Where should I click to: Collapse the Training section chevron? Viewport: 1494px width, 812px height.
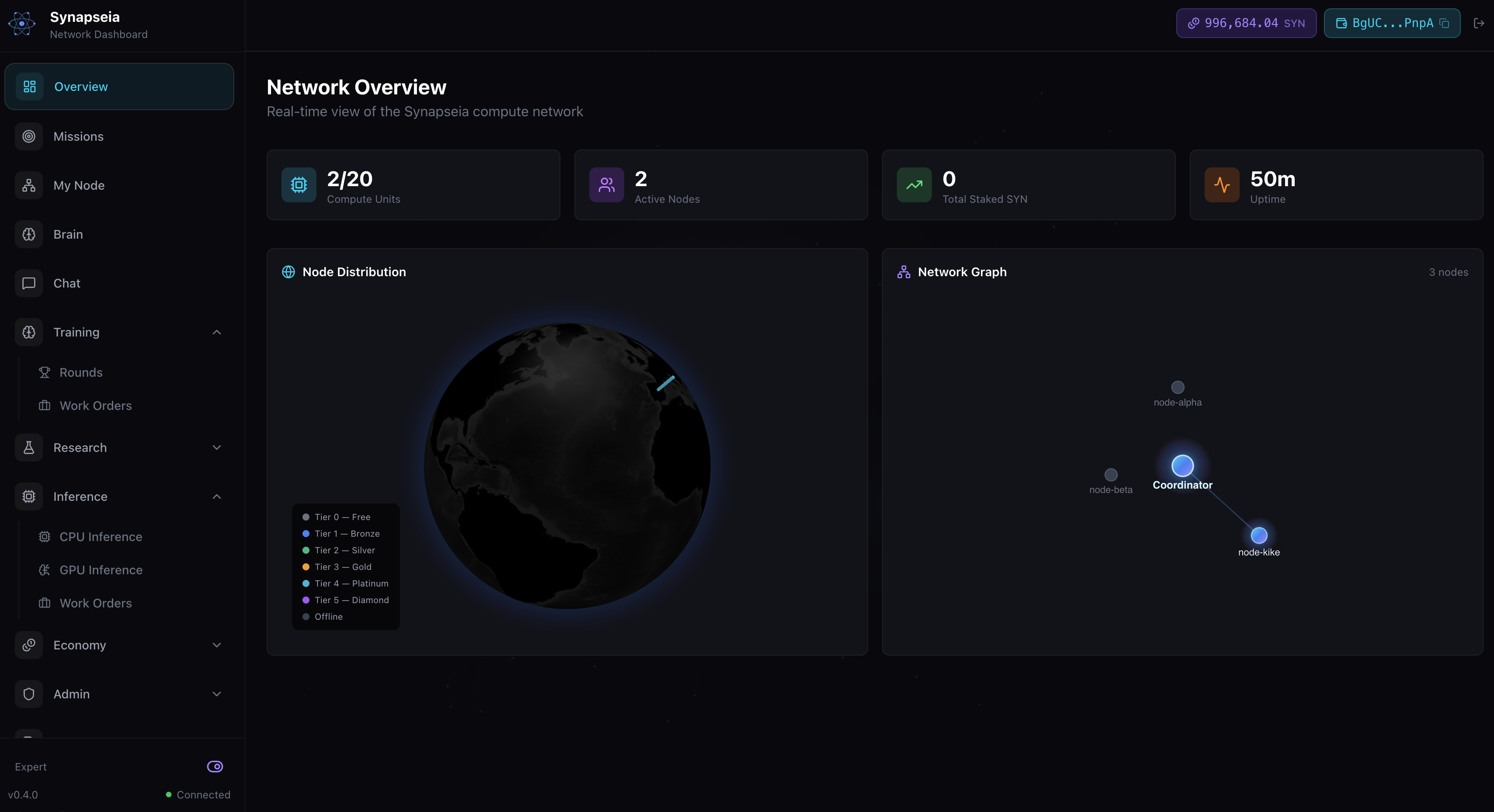pyautogui.click(x=217, y=332)
